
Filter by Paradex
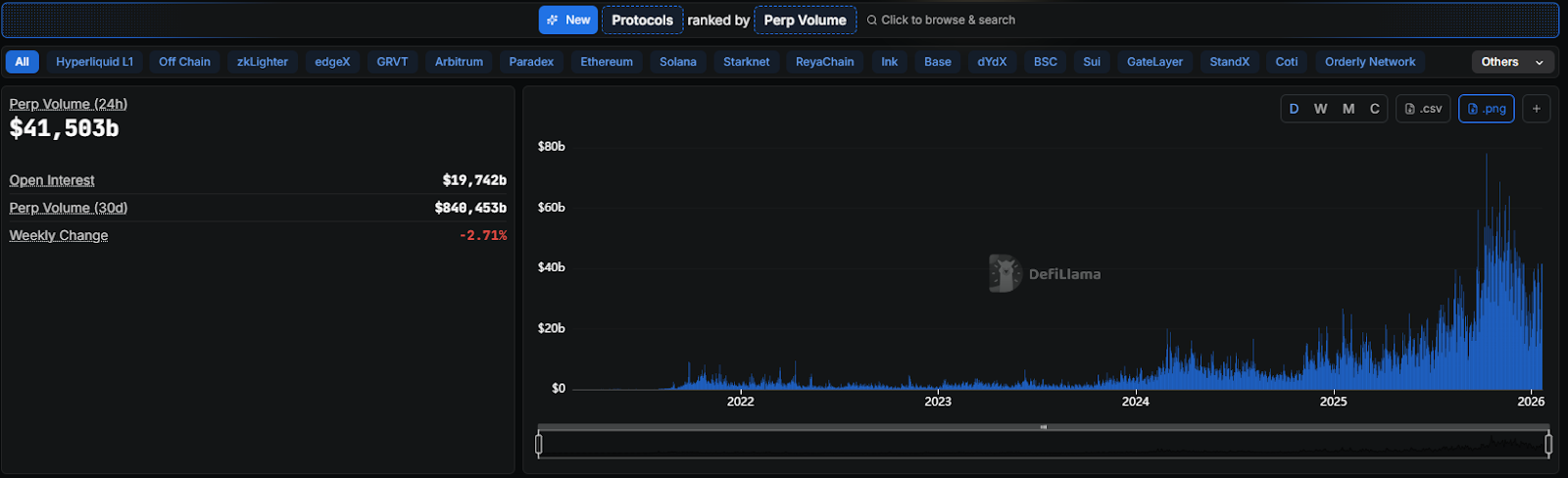531,62
